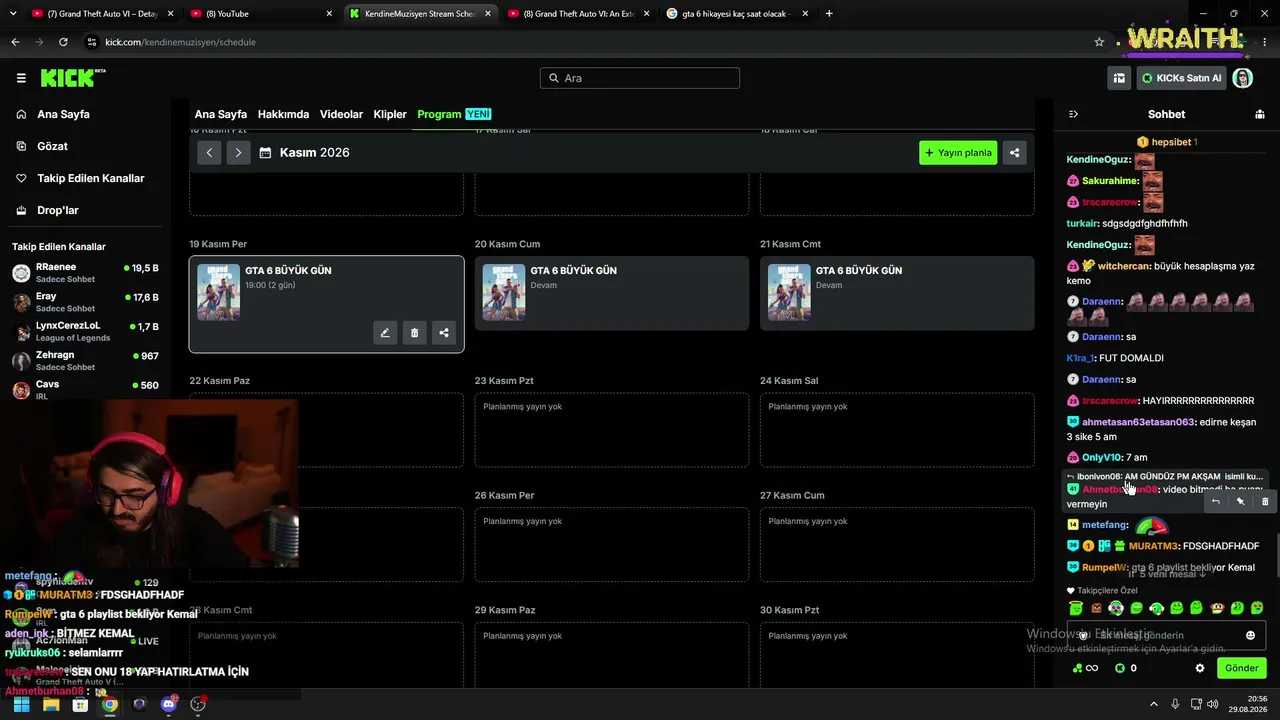Open Eray channel in followed list
Viewport: 1280px width, 720px height.
coord(85,302)
